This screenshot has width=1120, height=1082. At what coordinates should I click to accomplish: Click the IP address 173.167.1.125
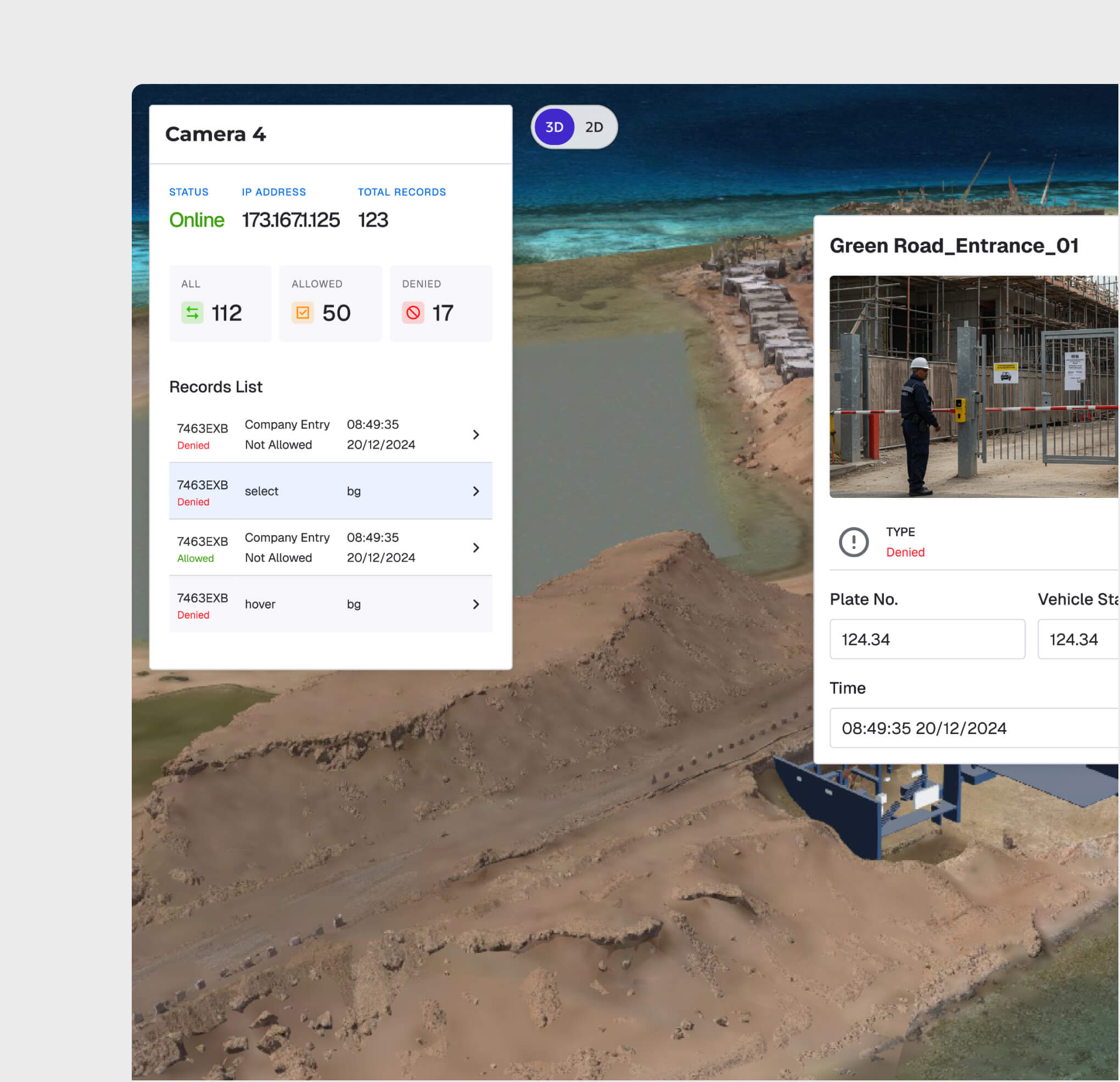coord(290,220)
